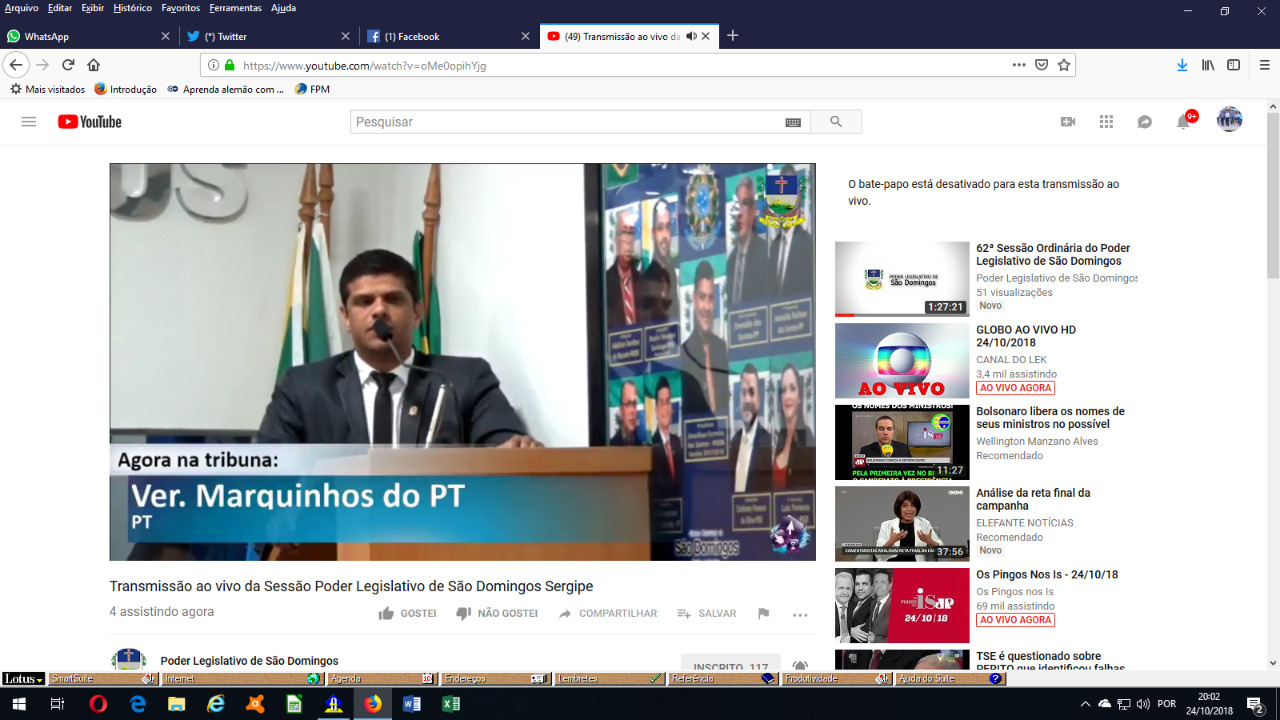Go to the YouTube home logo
1280x720 pixels.
tap(90, 122)
